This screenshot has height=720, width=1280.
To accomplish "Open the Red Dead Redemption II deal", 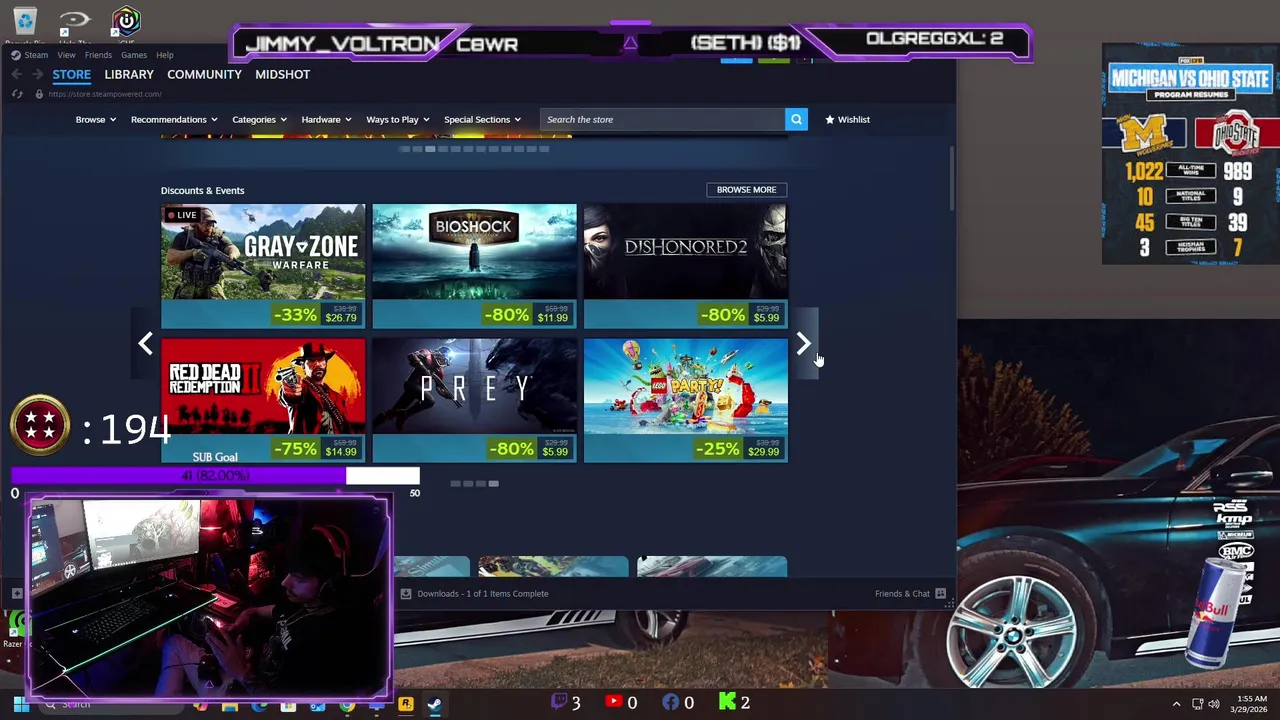I will (263, 400).
